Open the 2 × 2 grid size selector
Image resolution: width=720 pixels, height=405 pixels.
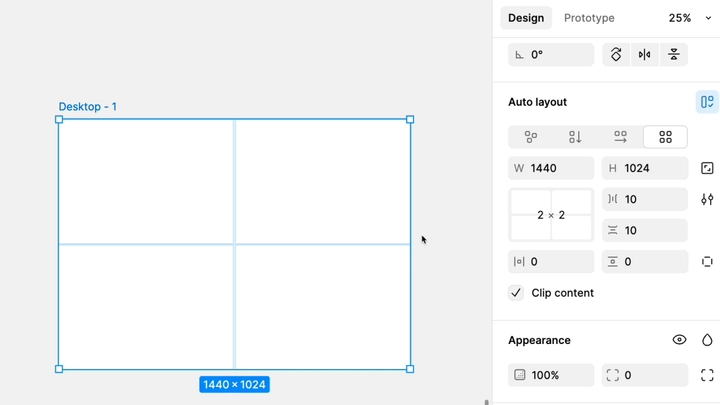point(551,215)
